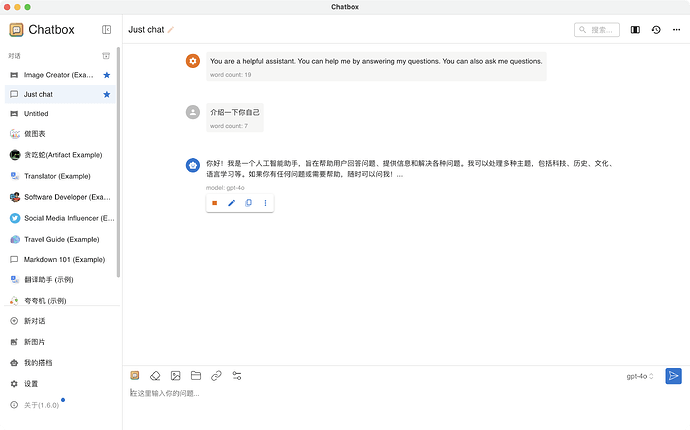This screenshot has height=430, width=690.
Task: Attach an image with picture icon
Action: click(176, 376)
